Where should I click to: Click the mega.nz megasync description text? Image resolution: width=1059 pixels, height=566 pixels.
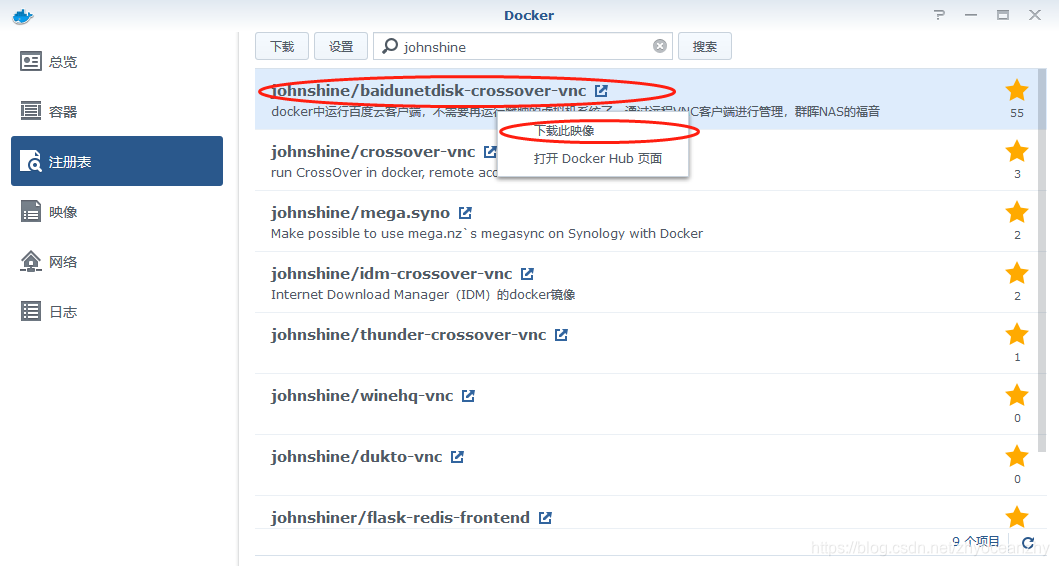coord(487,234)
